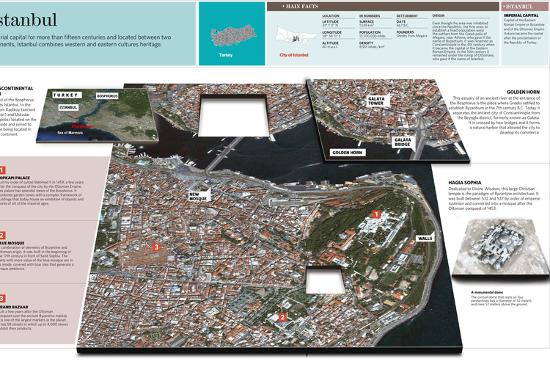
Task: Click the red 2 badge in left sidebar
Action: click(2, 235)
